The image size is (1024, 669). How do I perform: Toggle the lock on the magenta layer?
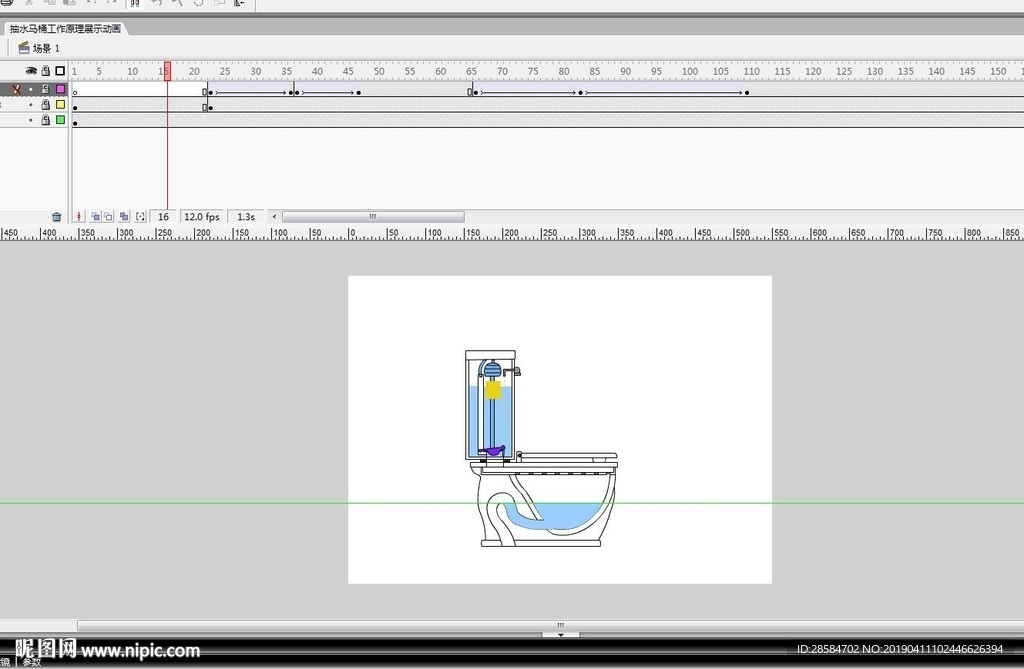46,89
